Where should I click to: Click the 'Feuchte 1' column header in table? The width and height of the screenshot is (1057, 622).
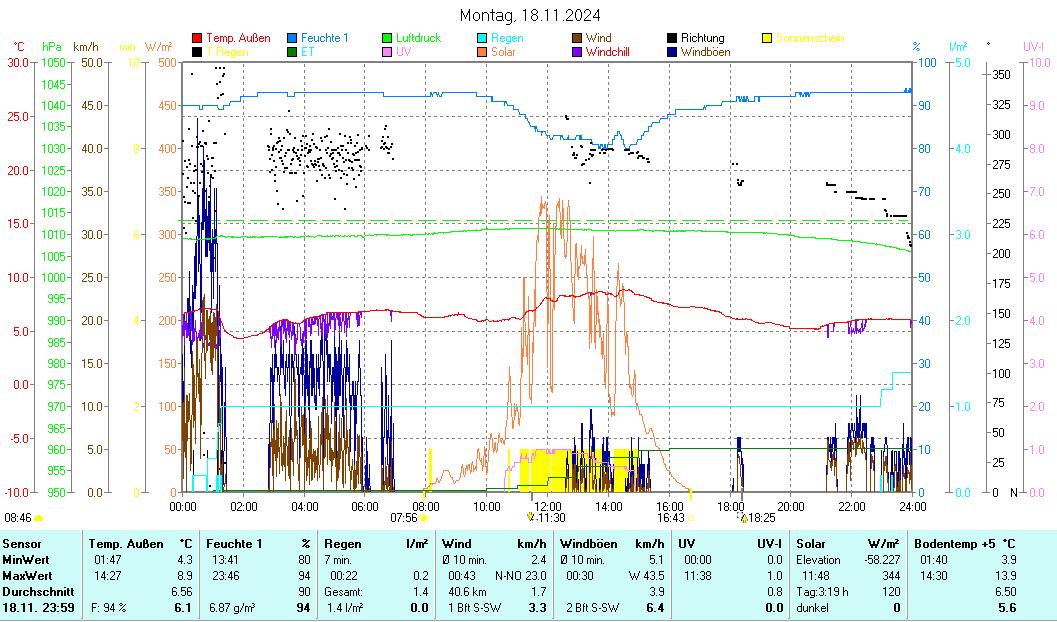click(x=234, y=544)
